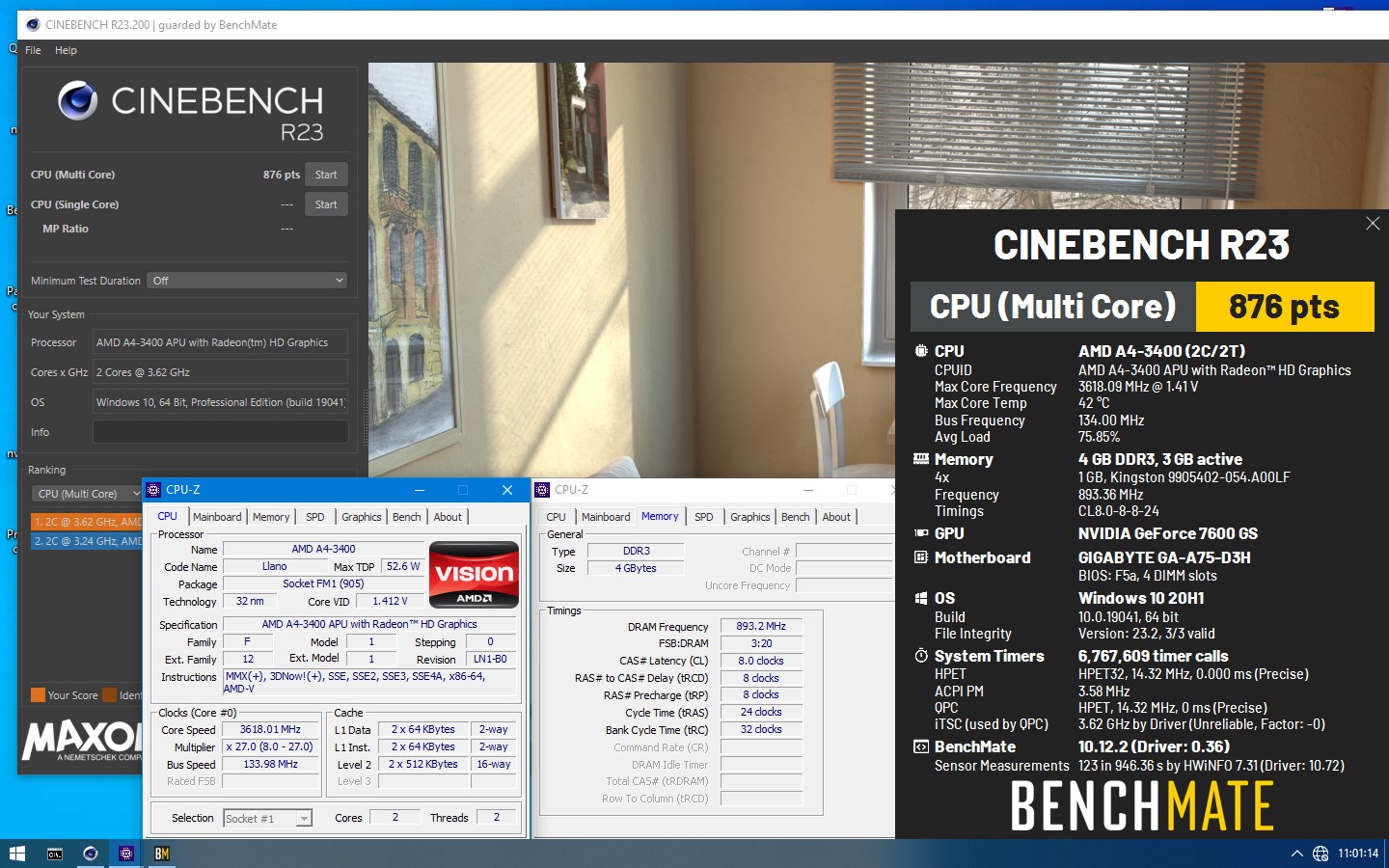Screen dimensions: 1389x868
Task: Open SPD tab in second CPU-Z window
Action: (x=704, y=517)
